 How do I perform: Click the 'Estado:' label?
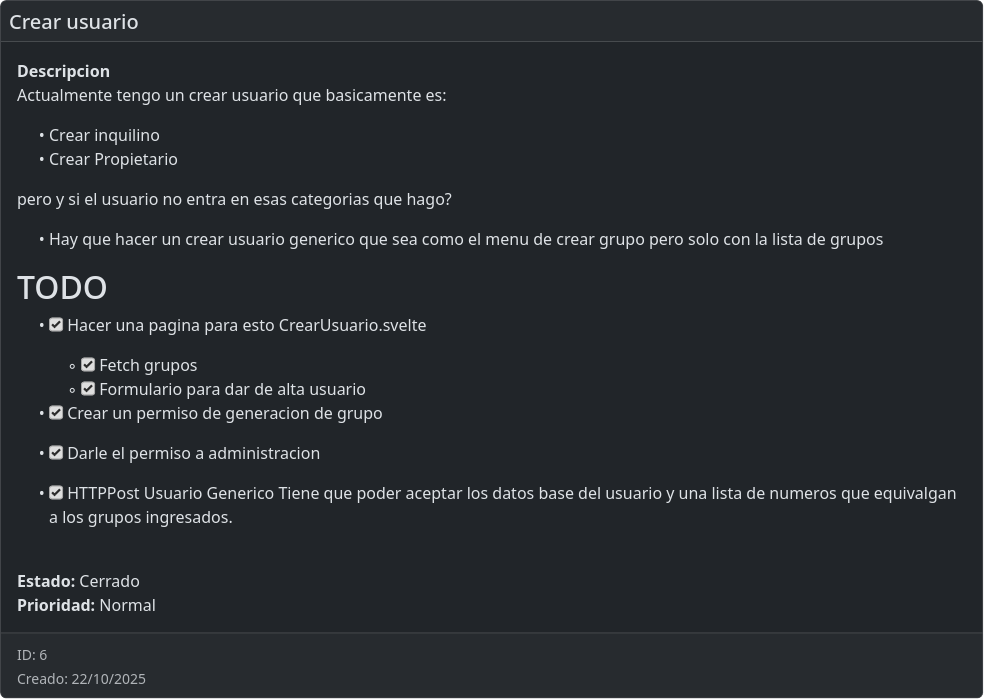(x=46, y=581)
